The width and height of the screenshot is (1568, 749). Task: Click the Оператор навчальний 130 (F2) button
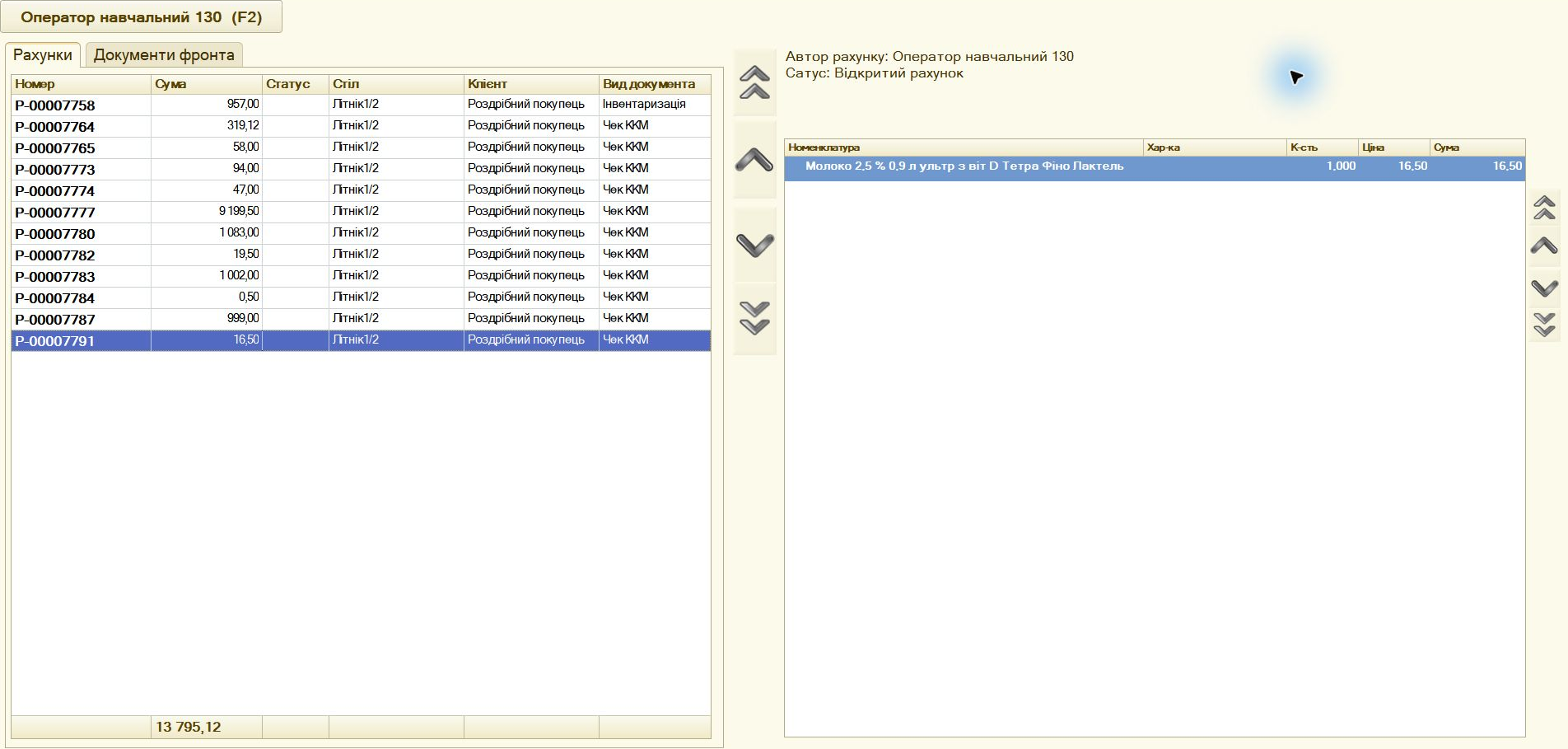point(142,16)
